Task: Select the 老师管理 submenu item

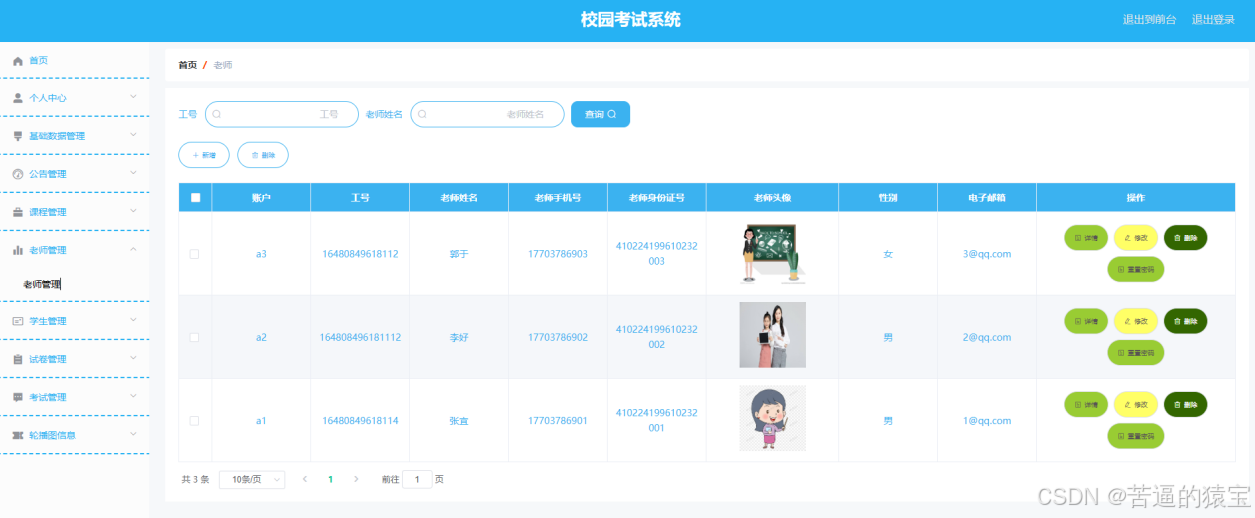Action: coord(42,284)
